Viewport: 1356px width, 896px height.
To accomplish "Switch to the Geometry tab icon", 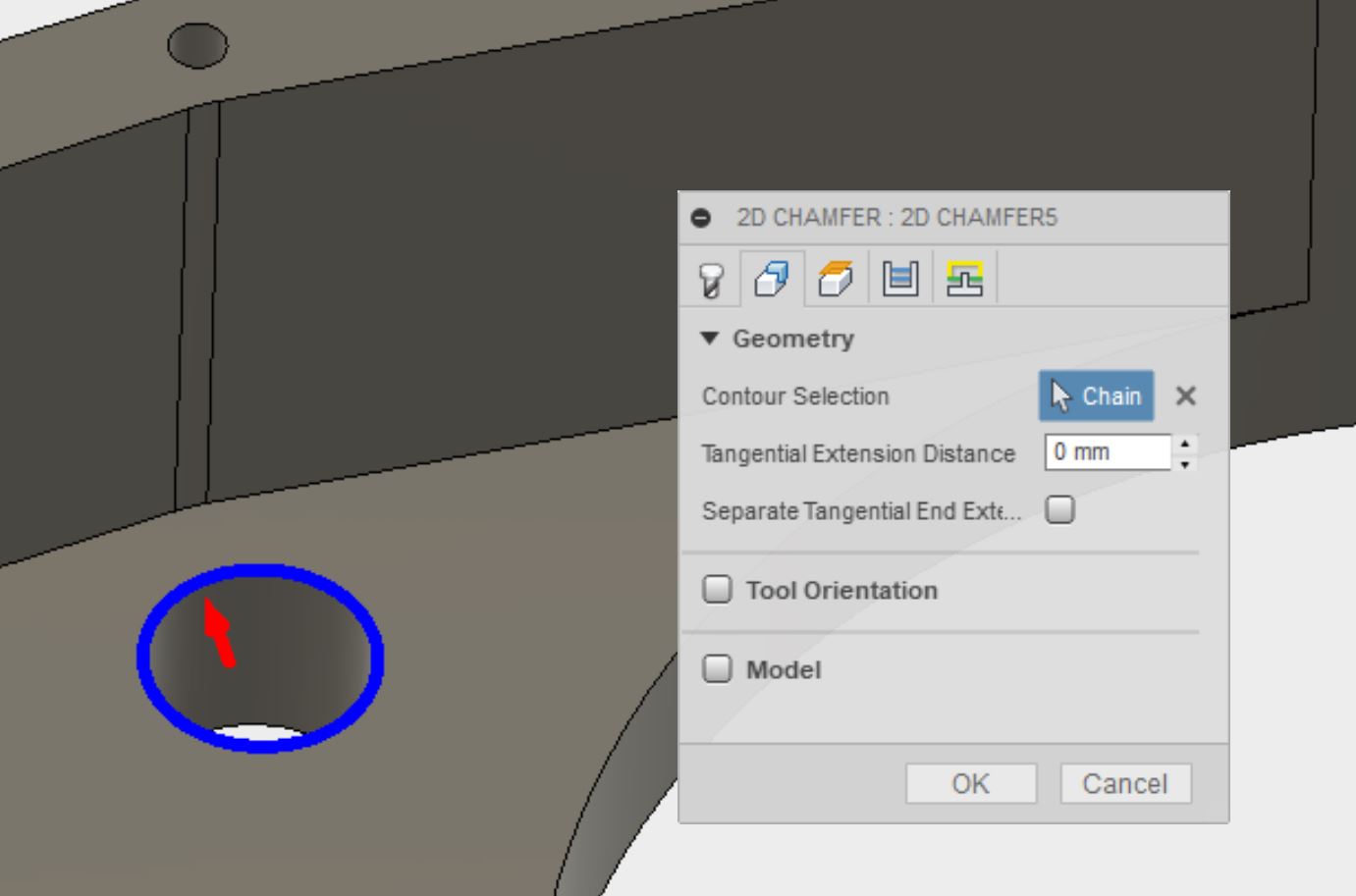I will click(772, 280).
